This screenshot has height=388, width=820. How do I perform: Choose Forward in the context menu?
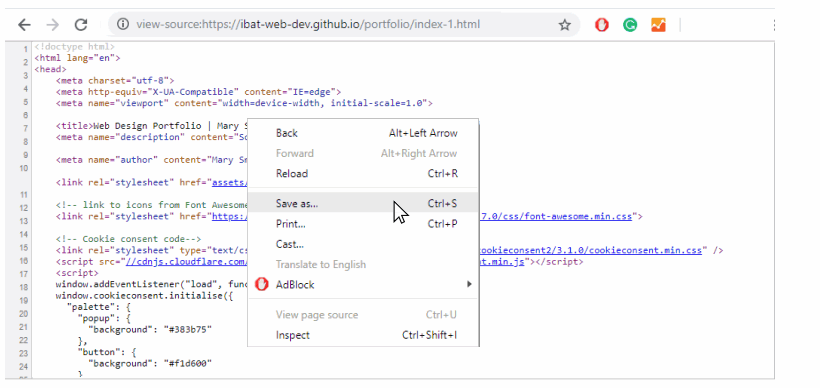pos(363,153)
